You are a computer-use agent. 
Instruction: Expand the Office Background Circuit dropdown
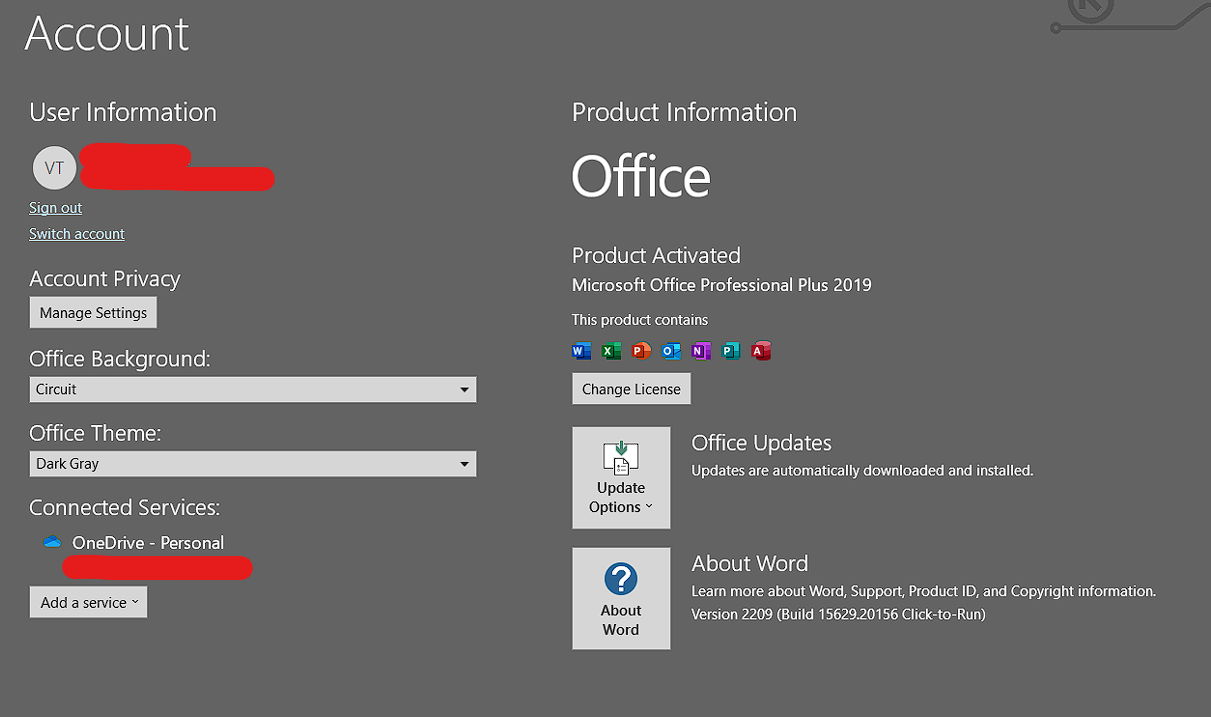click(x=253, y=389)
